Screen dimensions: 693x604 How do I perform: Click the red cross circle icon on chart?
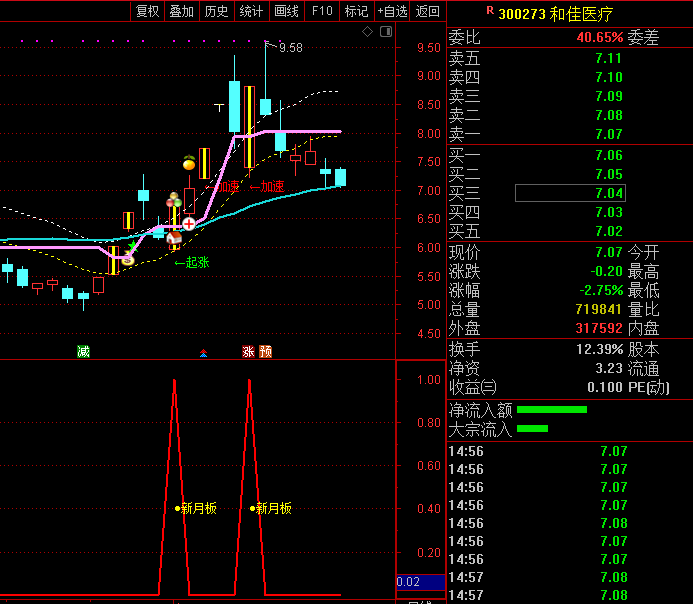pos(189,223)
